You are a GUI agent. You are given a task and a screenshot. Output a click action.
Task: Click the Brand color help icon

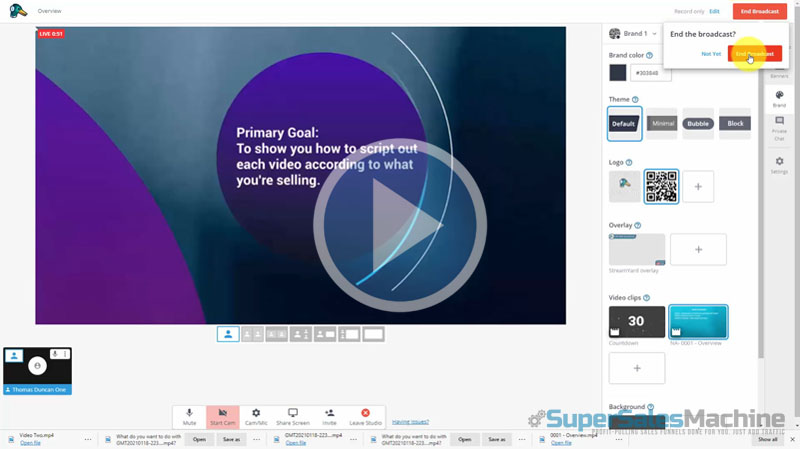point(650,56)
